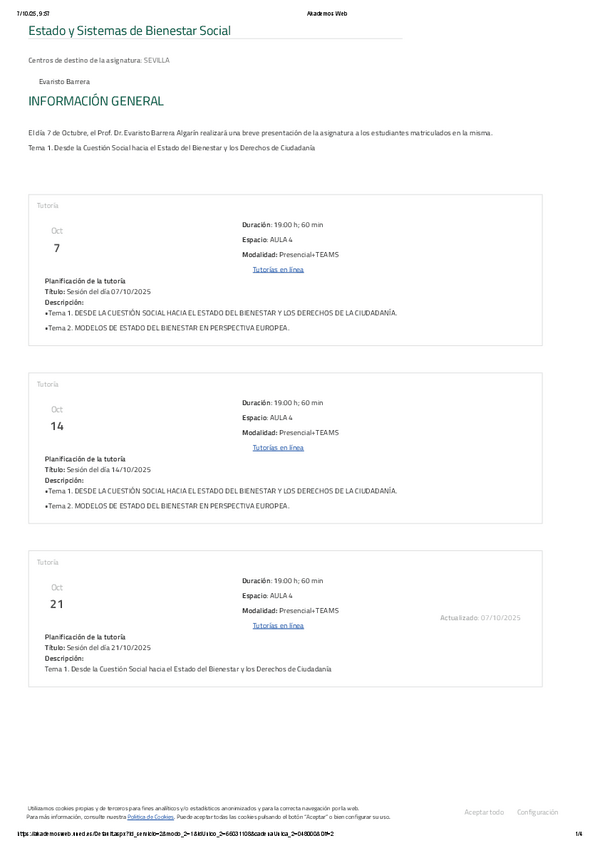Click the first 'Tutorías en línea' link under Oct 7
This screenshot has width=600, height=848.
click(x=278, y=270)
